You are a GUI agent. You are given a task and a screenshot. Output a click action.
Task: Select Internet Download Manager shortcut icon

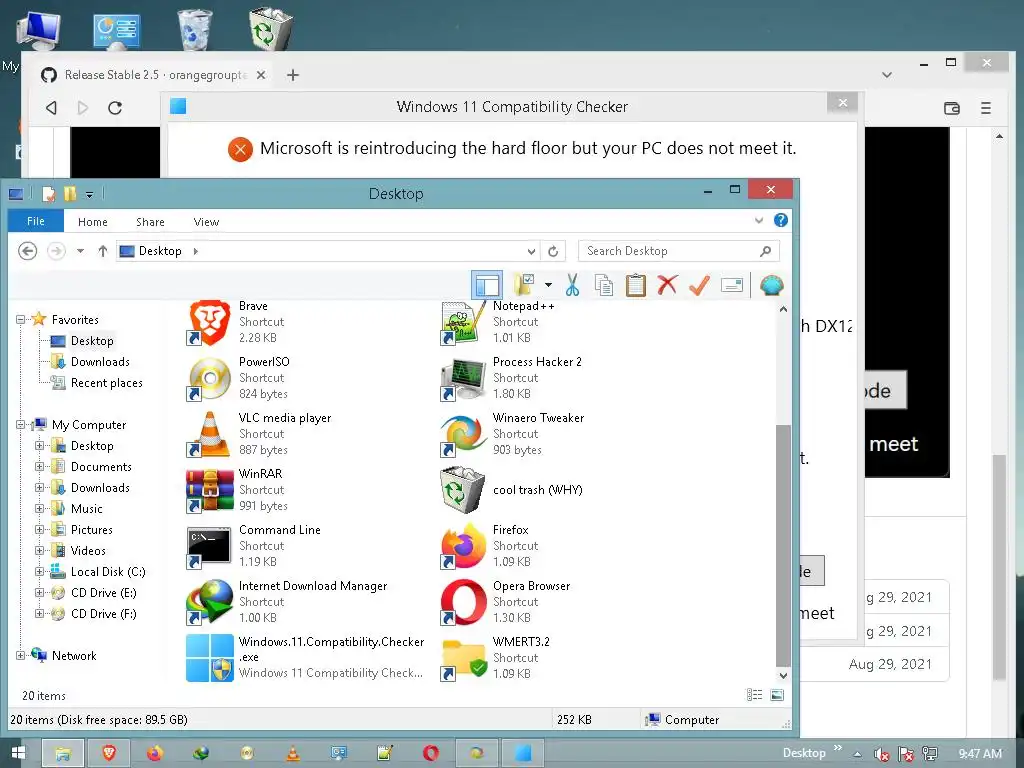point(210,602)
